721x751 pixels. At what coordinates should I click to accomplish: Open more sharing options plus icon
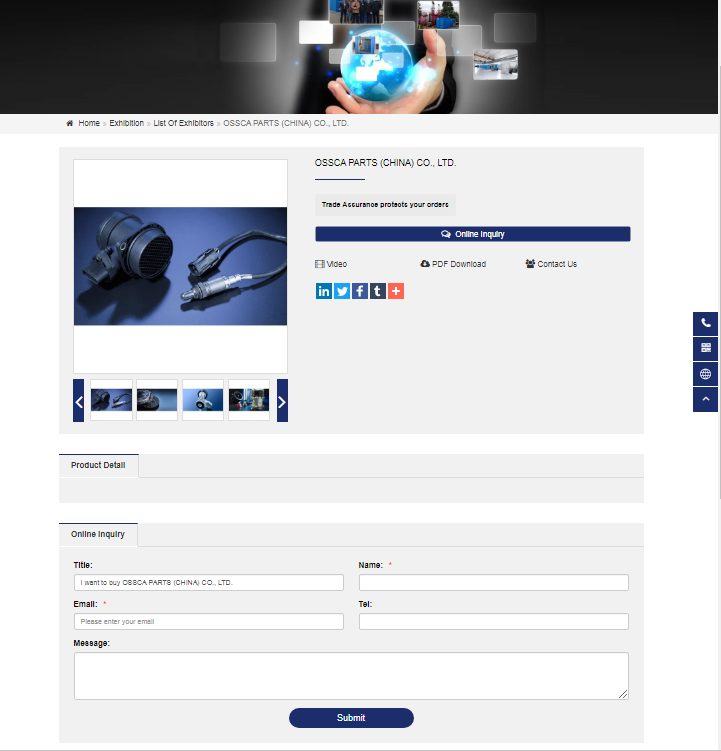click(x=395, y=291)
